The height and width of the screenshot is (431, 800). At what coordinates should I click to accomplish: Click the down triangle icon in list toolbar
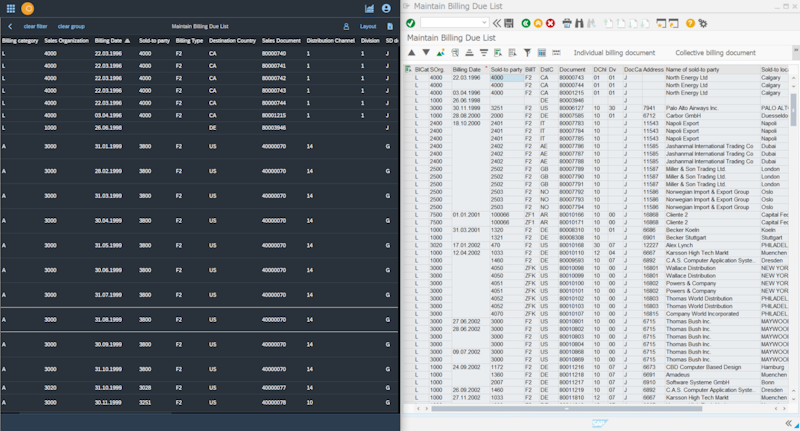tap(426, 53)
